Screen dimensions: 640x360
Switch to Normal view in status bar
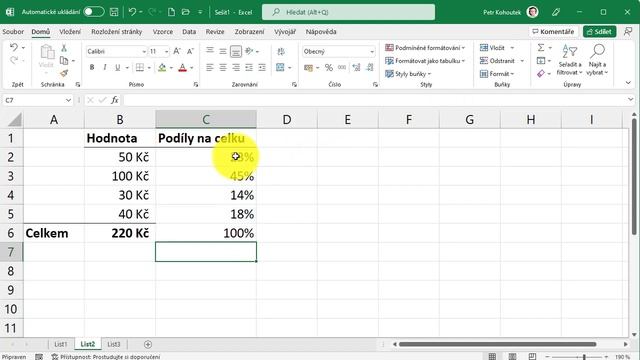tap(493, 356)
